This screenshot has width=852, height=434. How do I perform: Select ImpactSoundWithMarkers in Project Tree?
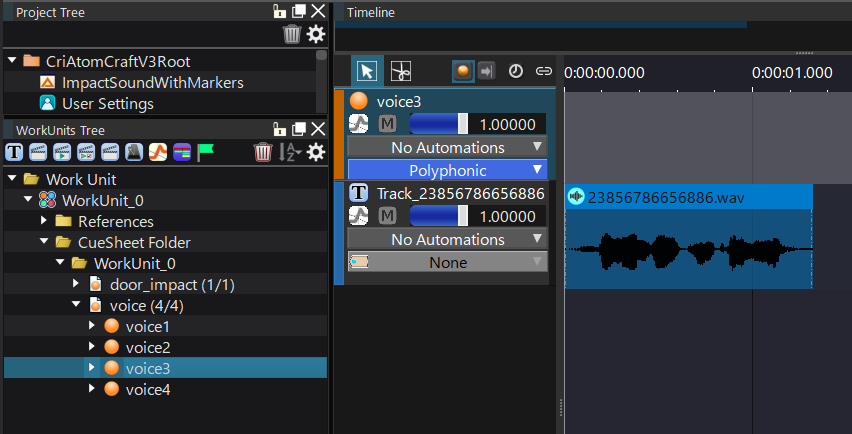153,83
